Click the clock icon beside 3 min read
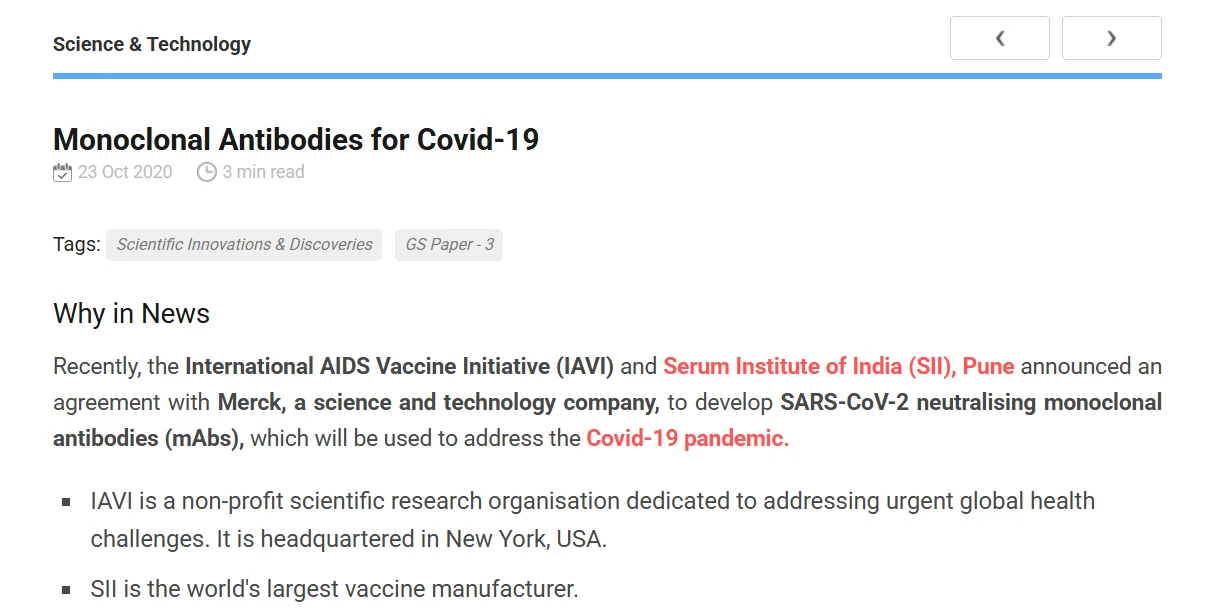The width and height of the screenshot is (1205, 616). [x=207, y=172]
